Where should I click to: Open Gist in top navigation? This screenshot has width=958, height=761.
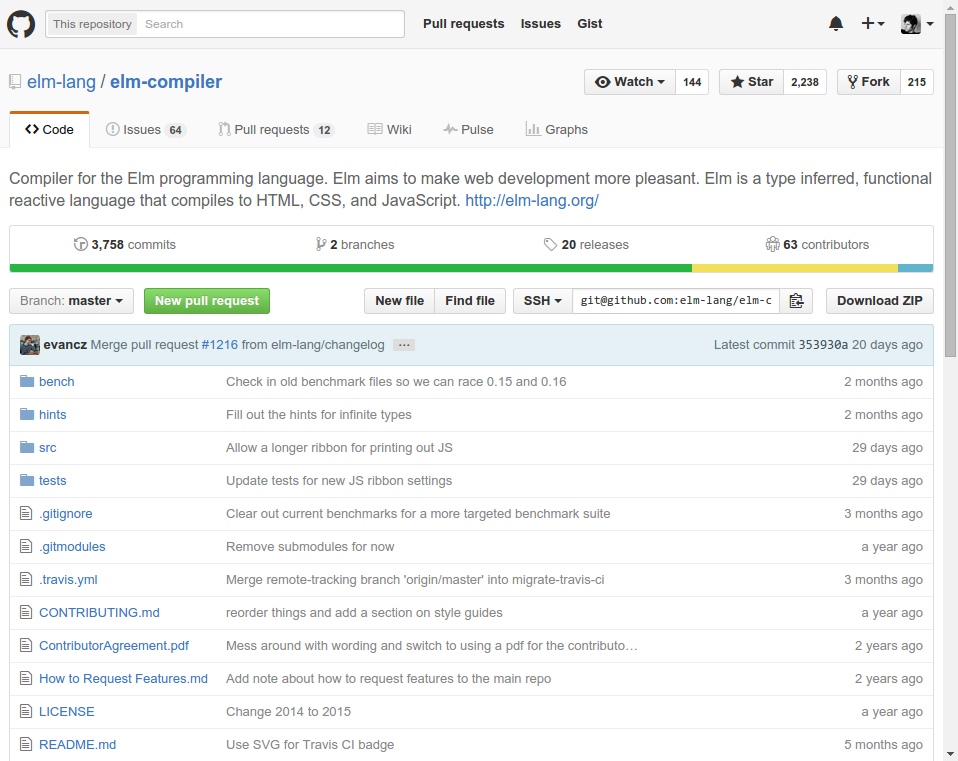590,24
